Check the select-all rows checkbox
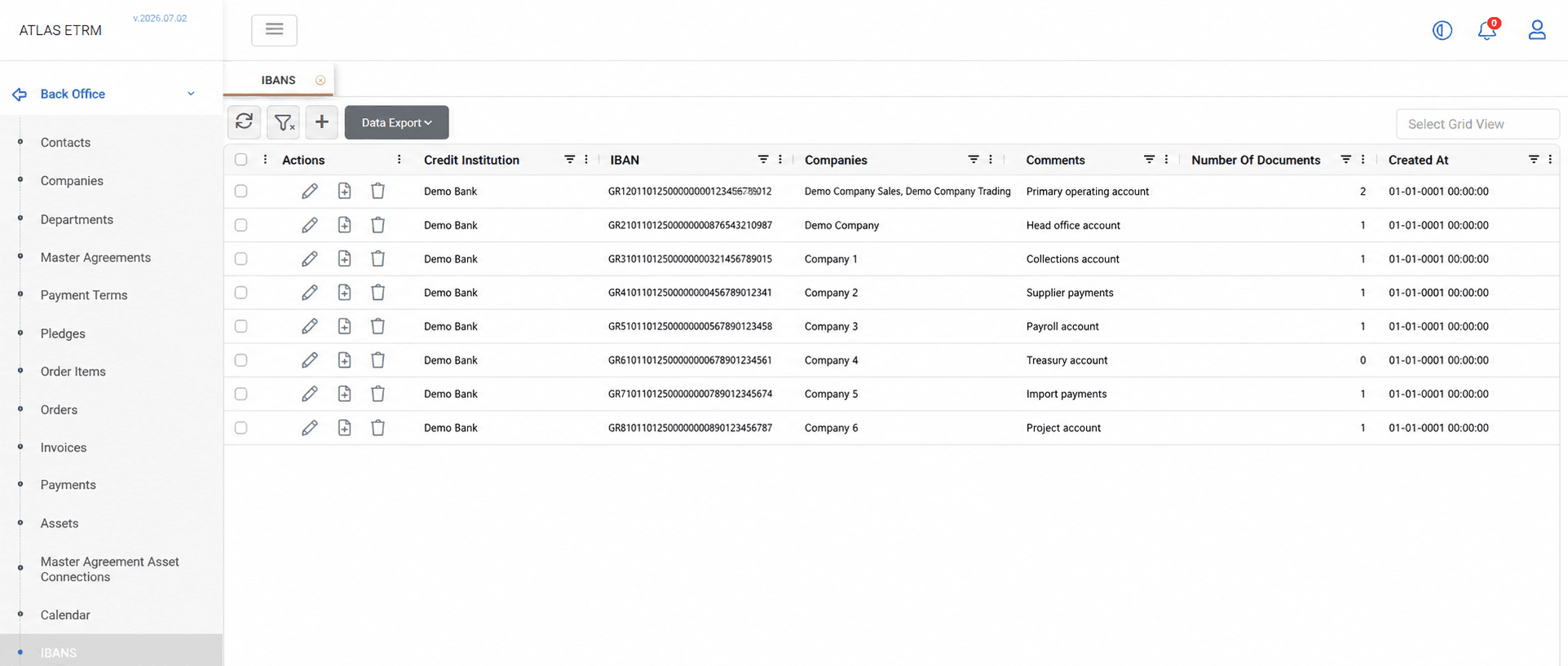This screenshot has height=666, width=1568. pyautogui.click(x=241, y=160)
